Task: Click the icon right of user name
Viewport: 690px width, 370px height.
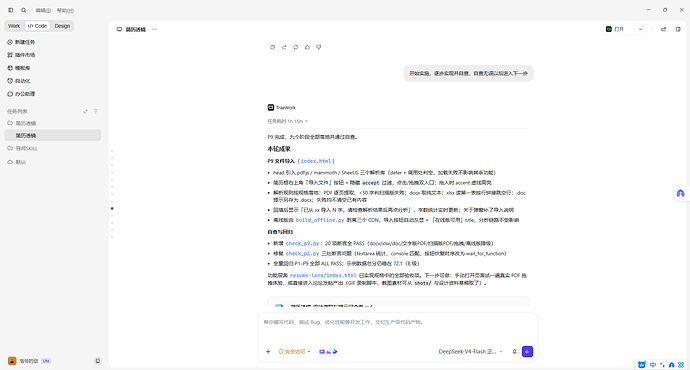Action: coord(98,361)
